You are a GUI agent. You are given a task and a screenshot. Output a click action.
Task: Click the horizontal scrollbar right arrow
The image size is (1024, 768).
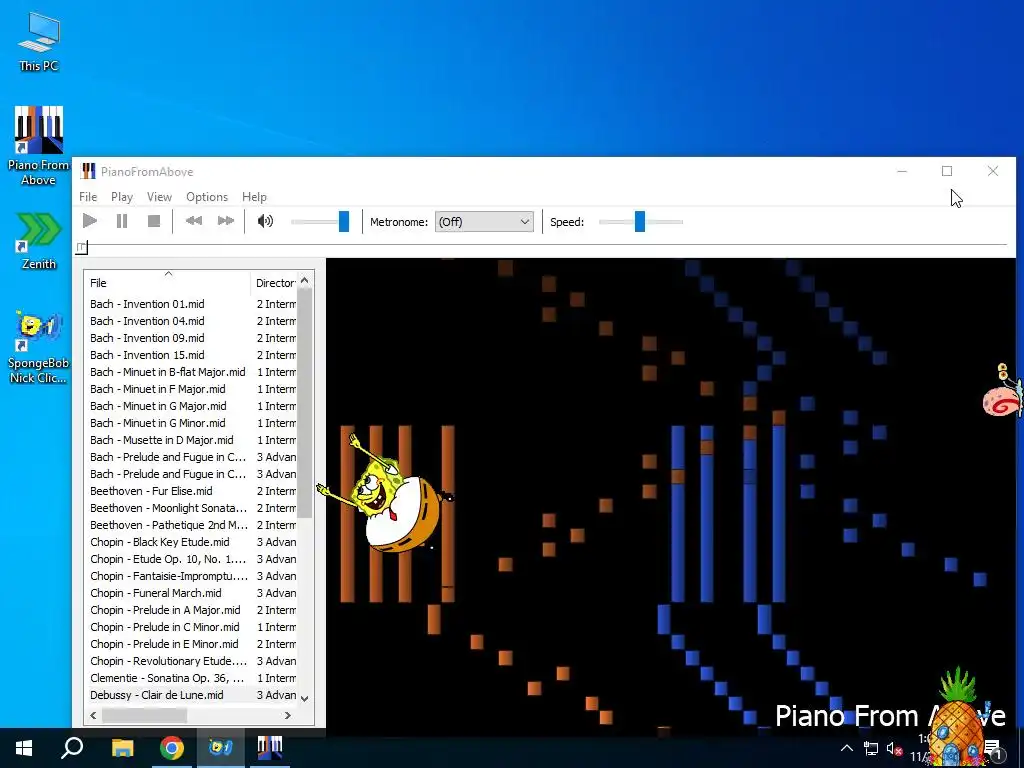[288, 715]
